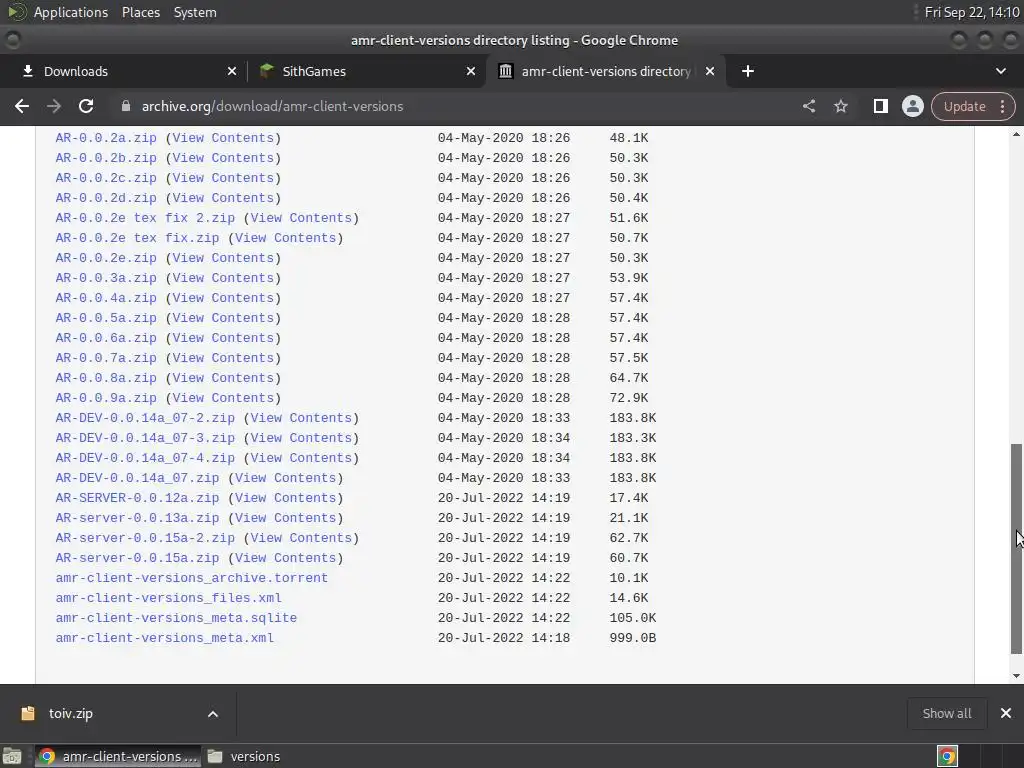The image size is (1024, 768).
Task: View Contents of AR-0.0.2b.zip
Action: click(x=223, y=158)
